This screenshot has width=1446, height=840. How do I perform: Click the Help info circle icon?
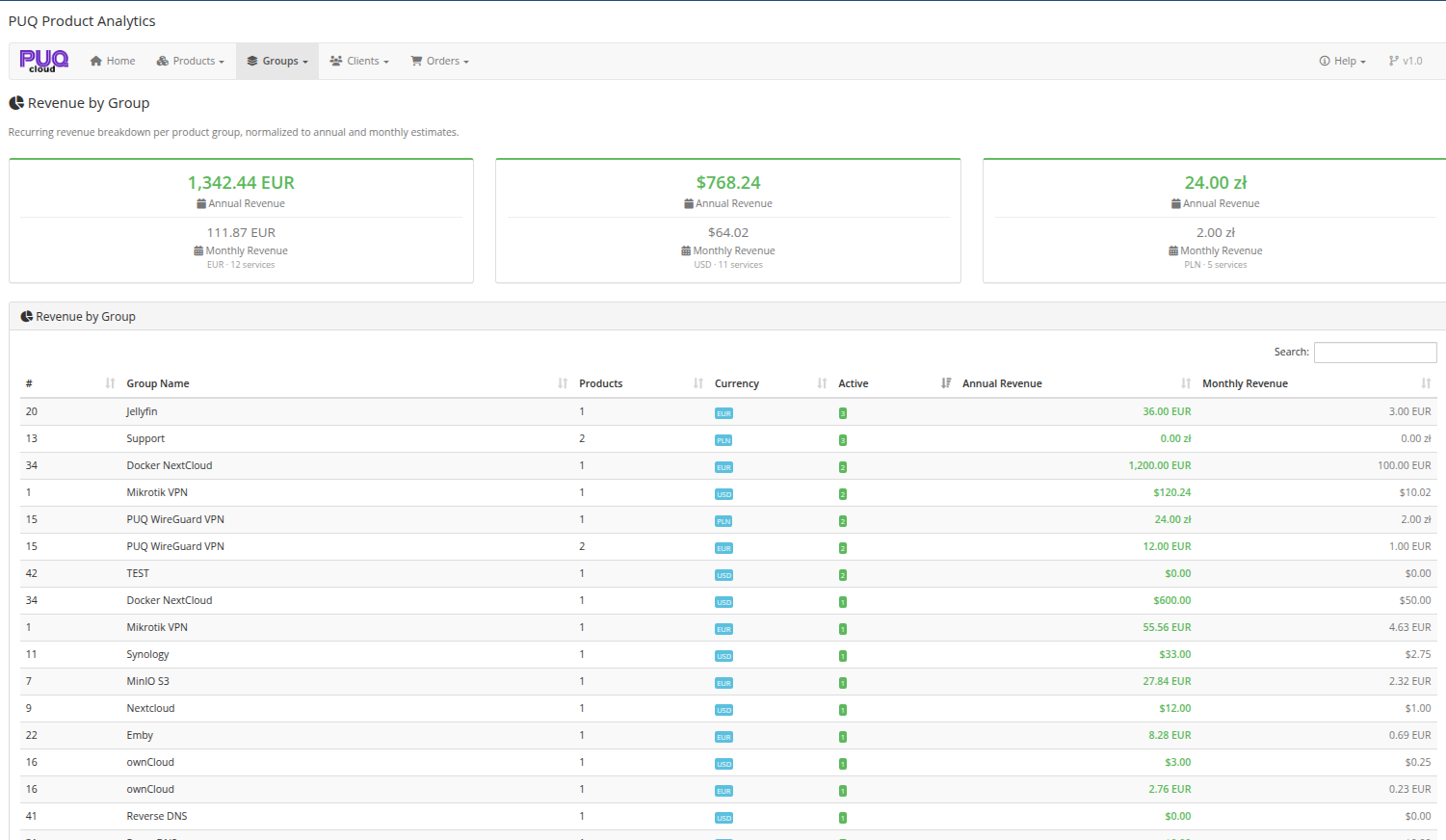[x=1324, y=61]
